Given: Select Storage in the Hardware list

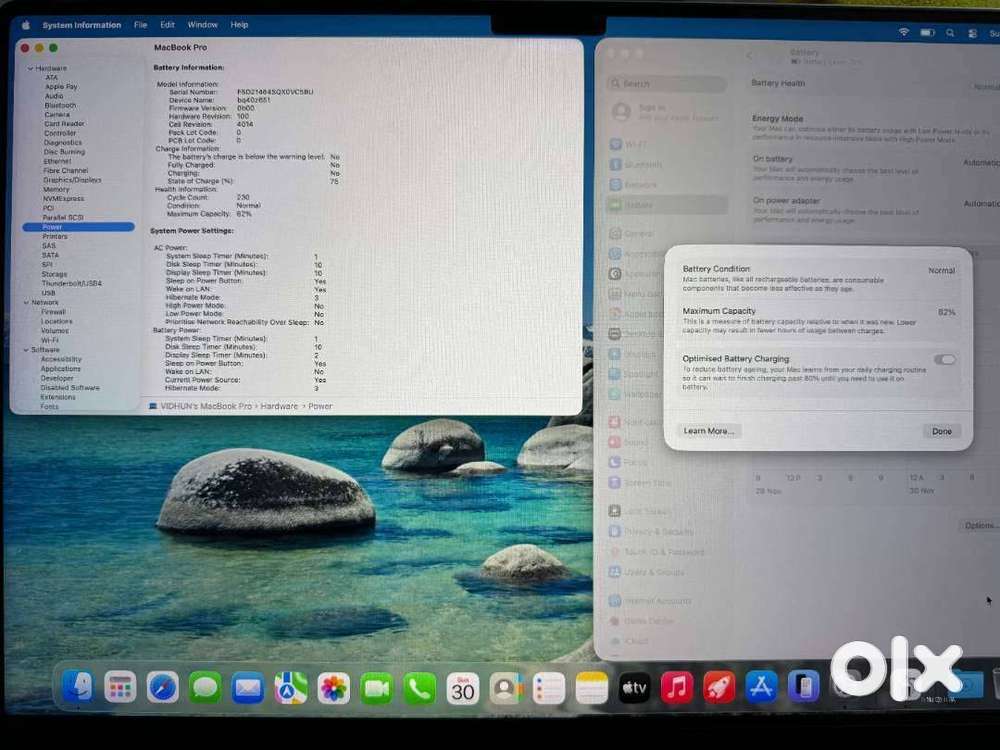Looking at the screenshot, I should [54, 274].
